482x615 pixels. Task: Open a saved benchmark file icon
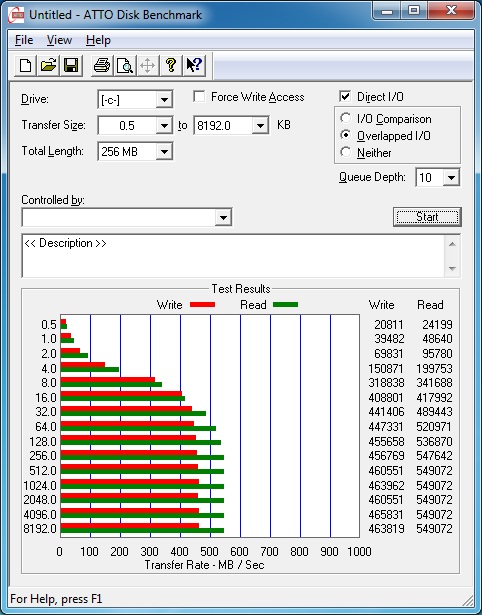(x=48, y=66)
